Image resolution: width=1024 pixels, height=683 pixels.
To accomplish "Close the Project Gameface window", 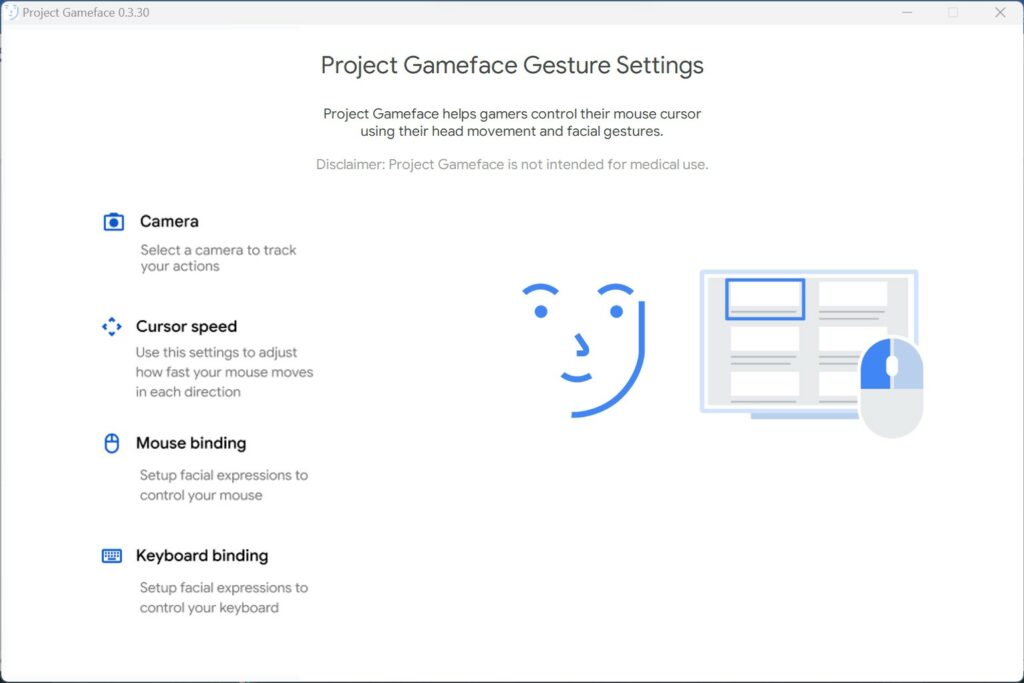I will [x=1000, y=12].
